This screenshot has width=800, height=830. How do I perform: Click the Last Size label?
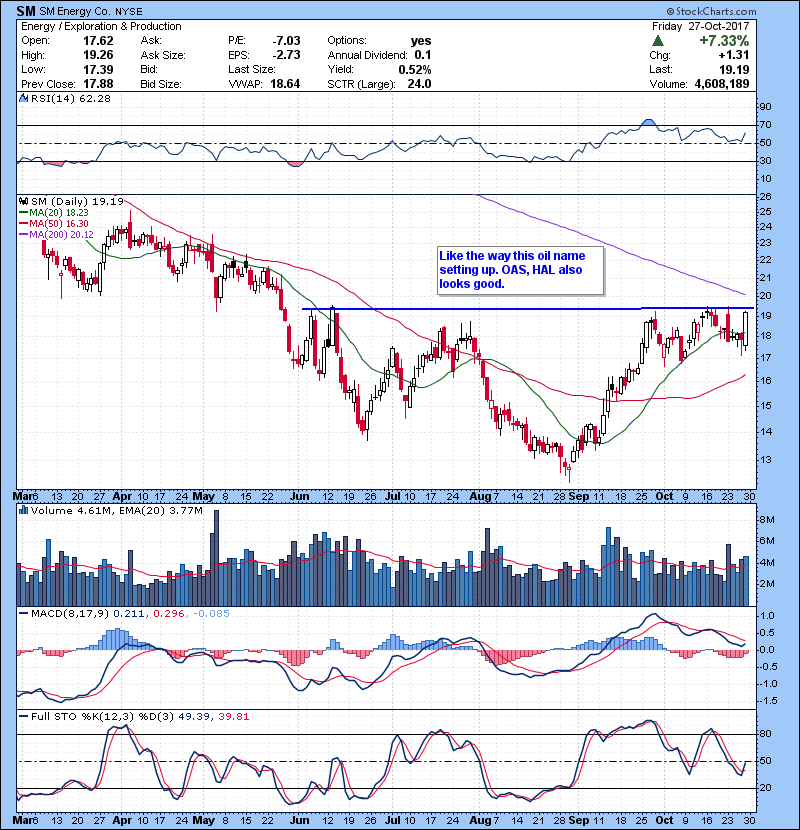(x=252, y=69)
